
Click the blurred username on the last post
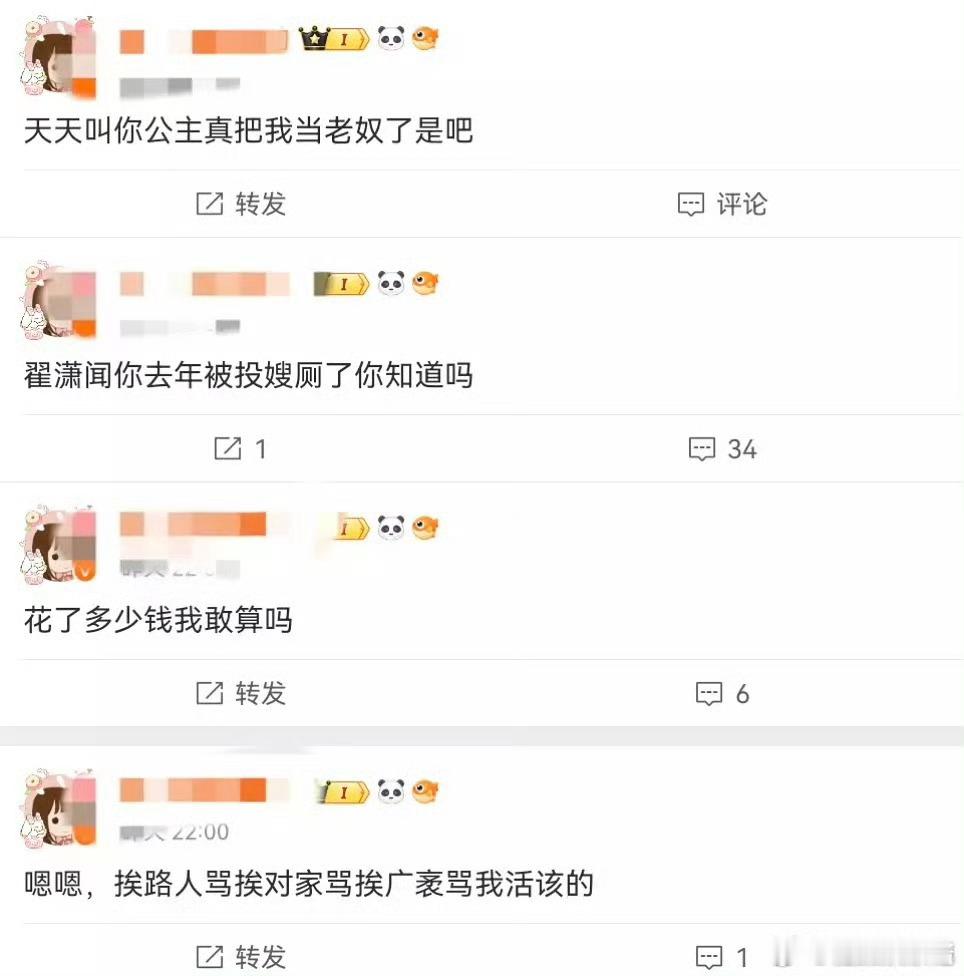coord(205,790)
